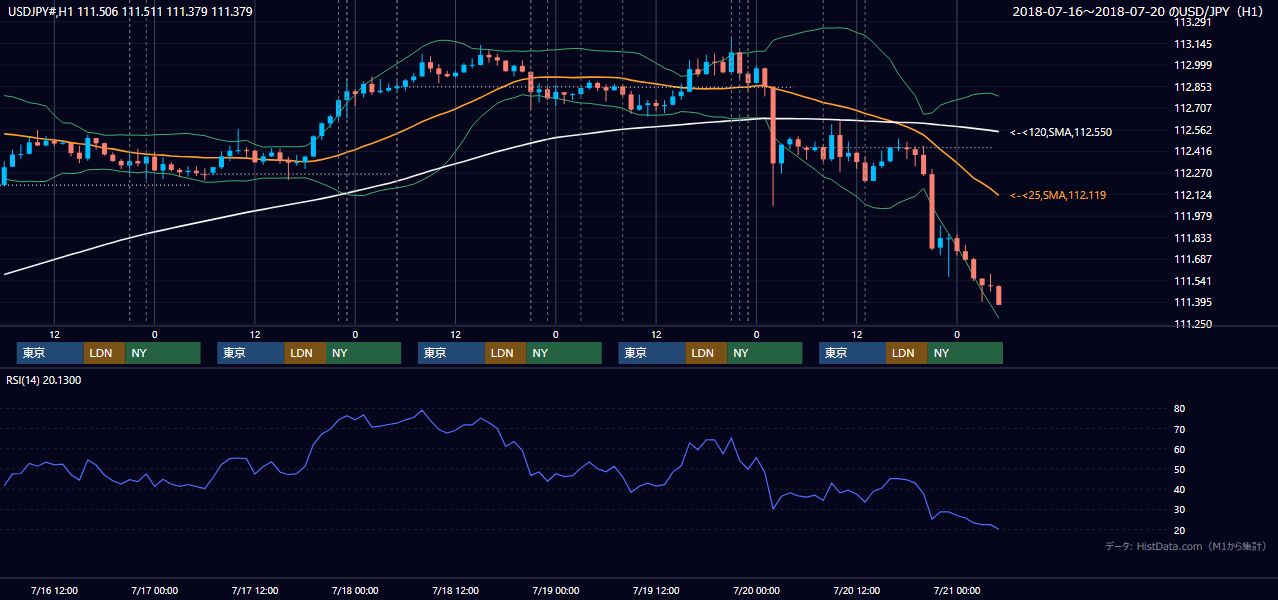Click the RSI 70 scale label
The width and height of the screenshot is (1278, 600).
coord(1180,429)
